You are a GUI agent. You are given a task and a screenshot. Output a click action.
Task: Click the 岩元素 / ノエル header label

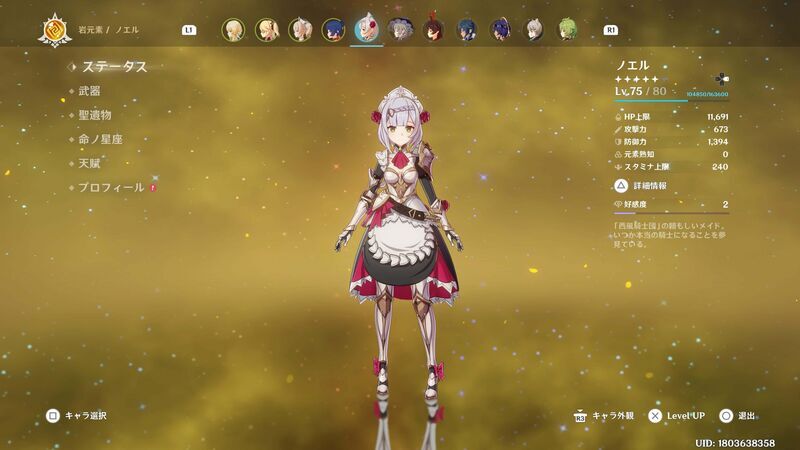tap(108, 30)
